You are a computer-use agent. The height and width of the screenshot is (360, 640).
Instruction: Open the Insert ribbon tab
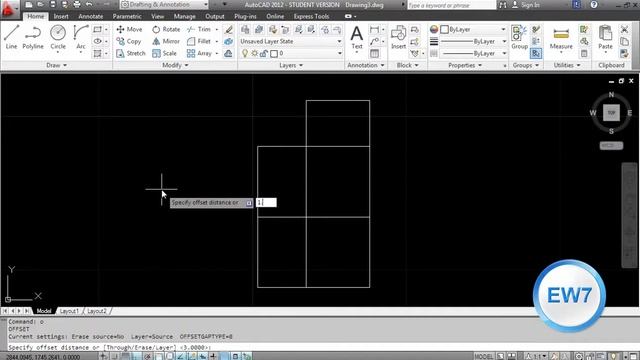[x=61, y=16]
